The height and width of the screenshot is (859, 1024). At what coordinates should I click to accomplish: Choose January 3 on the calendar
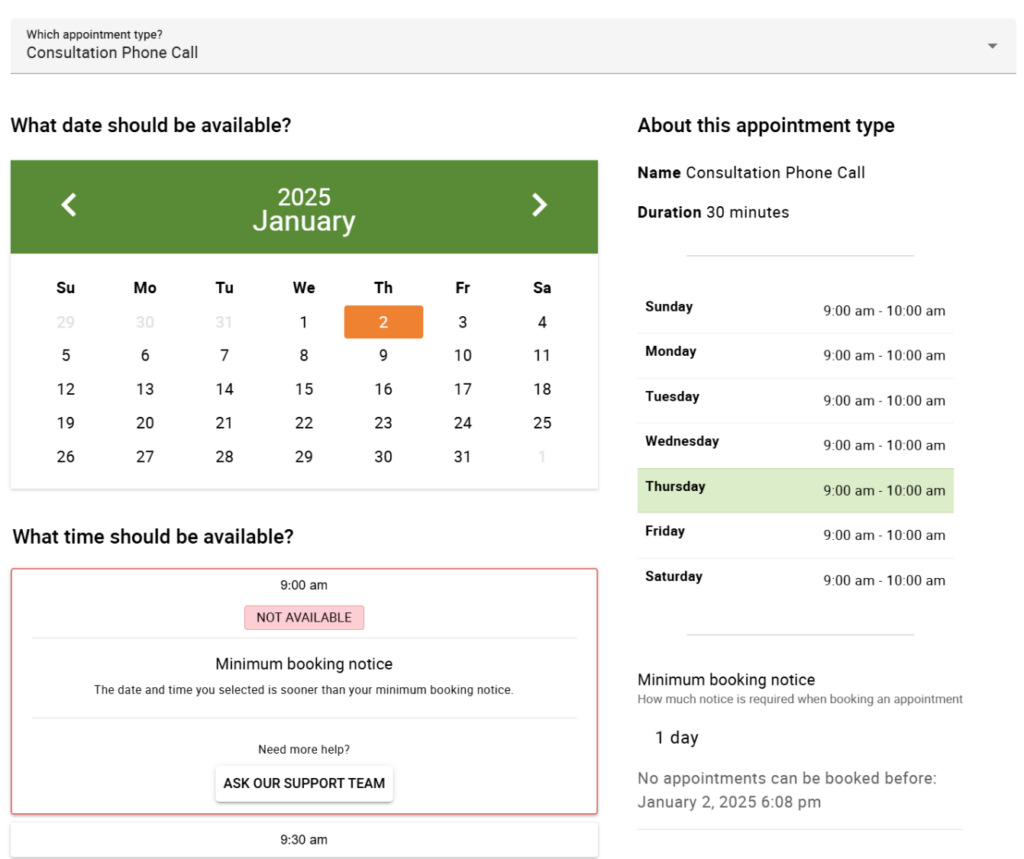point(462,322)
